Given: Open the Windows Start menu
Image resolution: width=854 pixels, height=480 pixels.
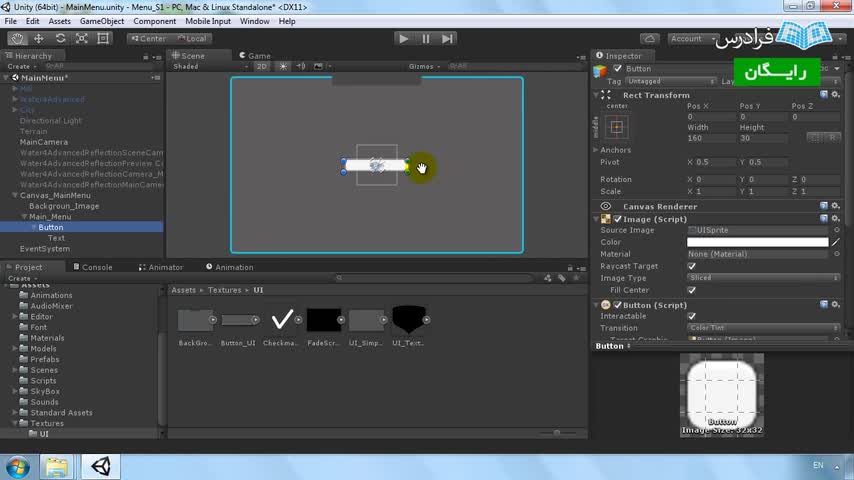Looking at the screenshot, I should tap(17, 467).
